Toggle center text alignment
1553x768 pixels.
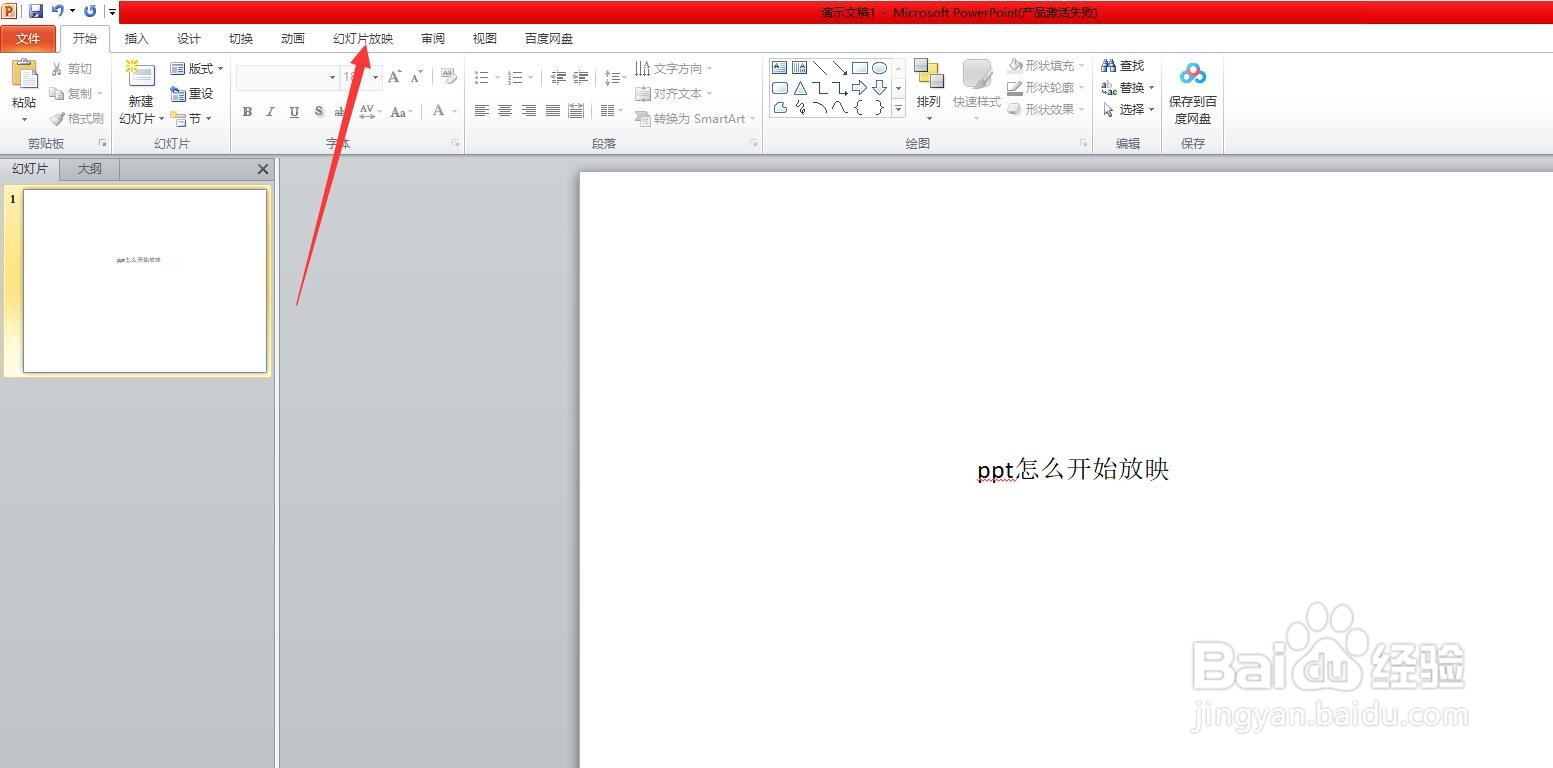click(505, 111)
